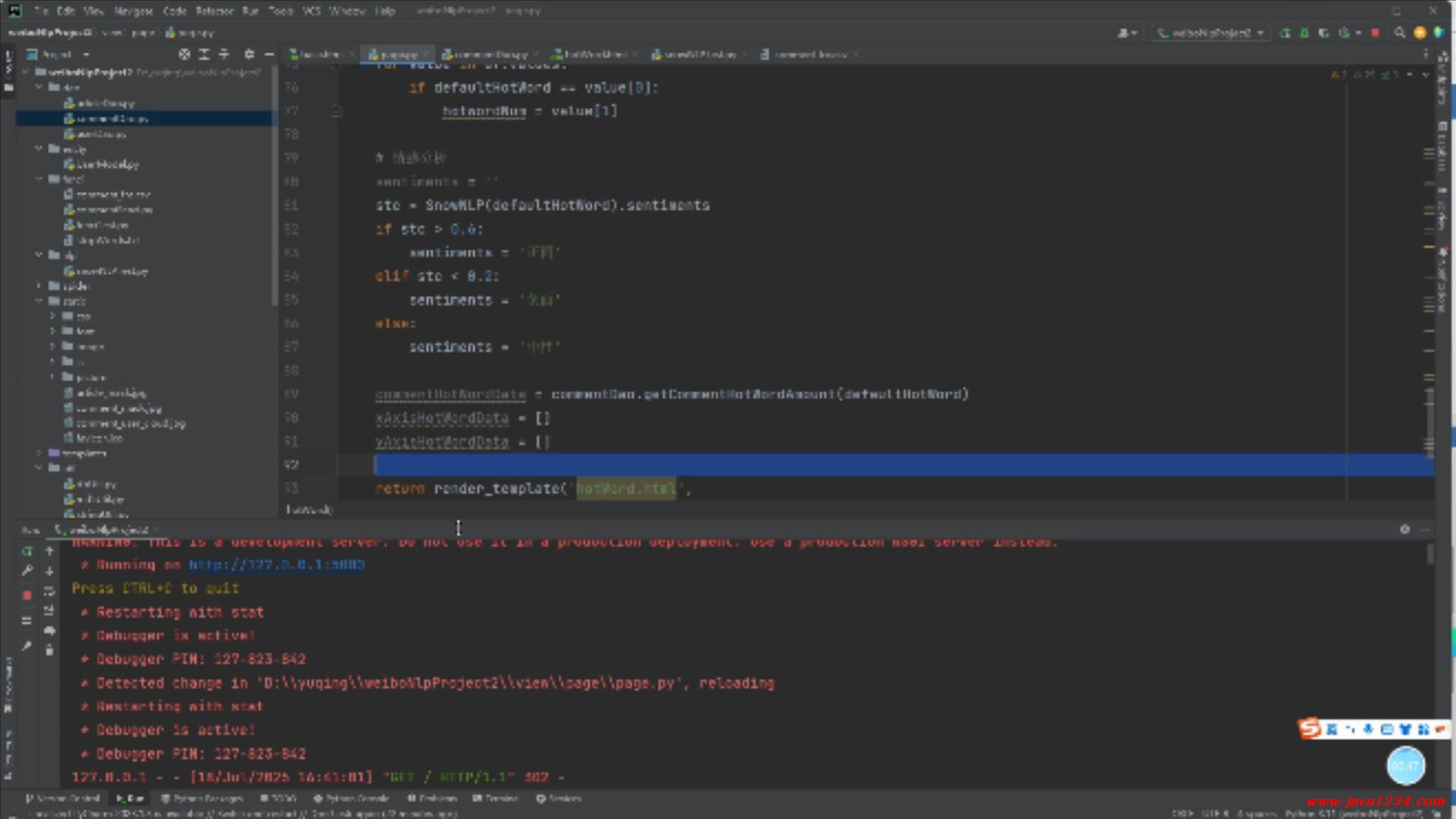Viewport: 1456px width, 819px height.
Task: Expand the templates folder in the project tree
Action: [x=39, y=453]
